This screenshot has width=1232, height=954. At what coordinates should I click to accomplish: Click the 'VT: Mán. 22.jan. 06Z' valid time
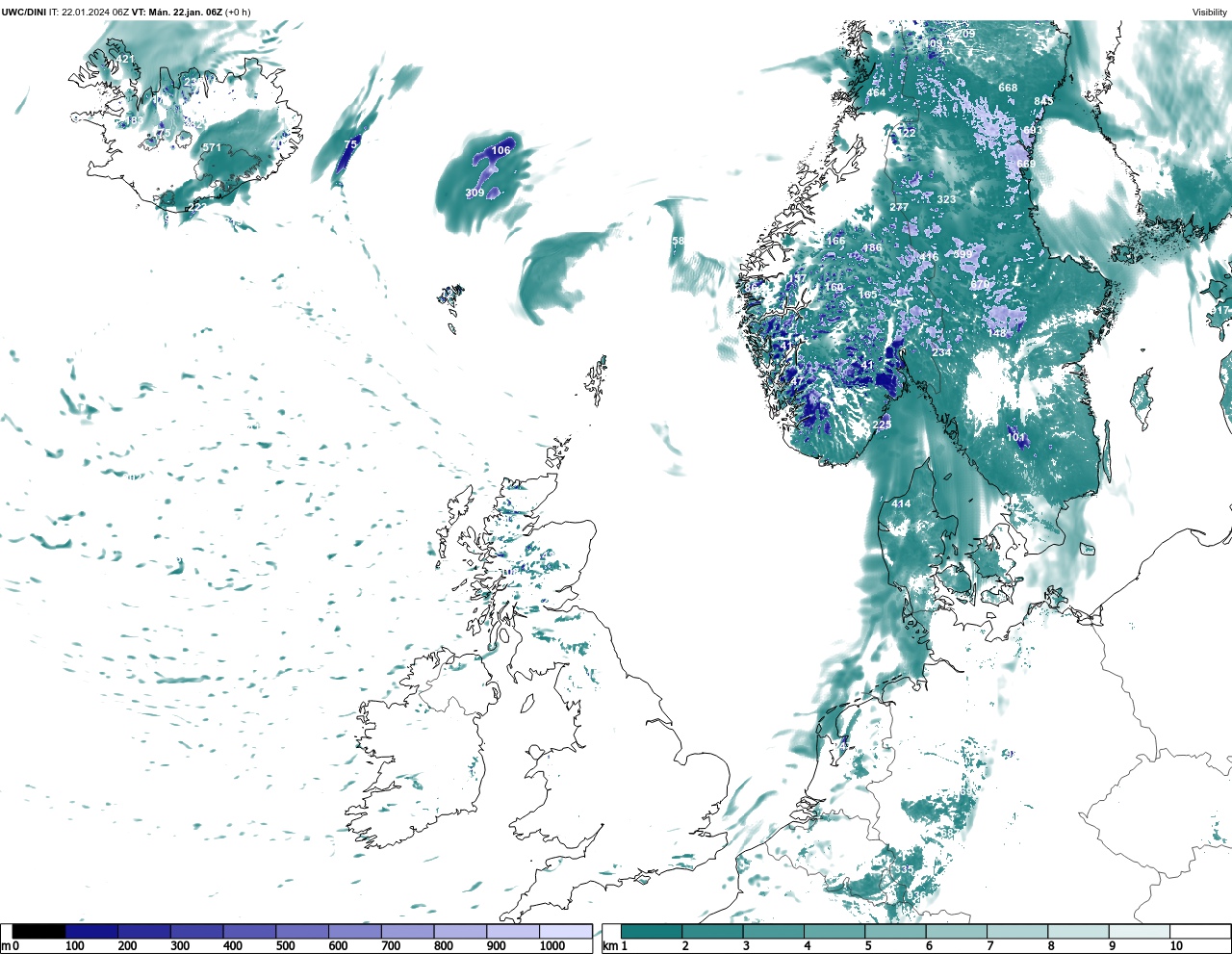(177, 13)
